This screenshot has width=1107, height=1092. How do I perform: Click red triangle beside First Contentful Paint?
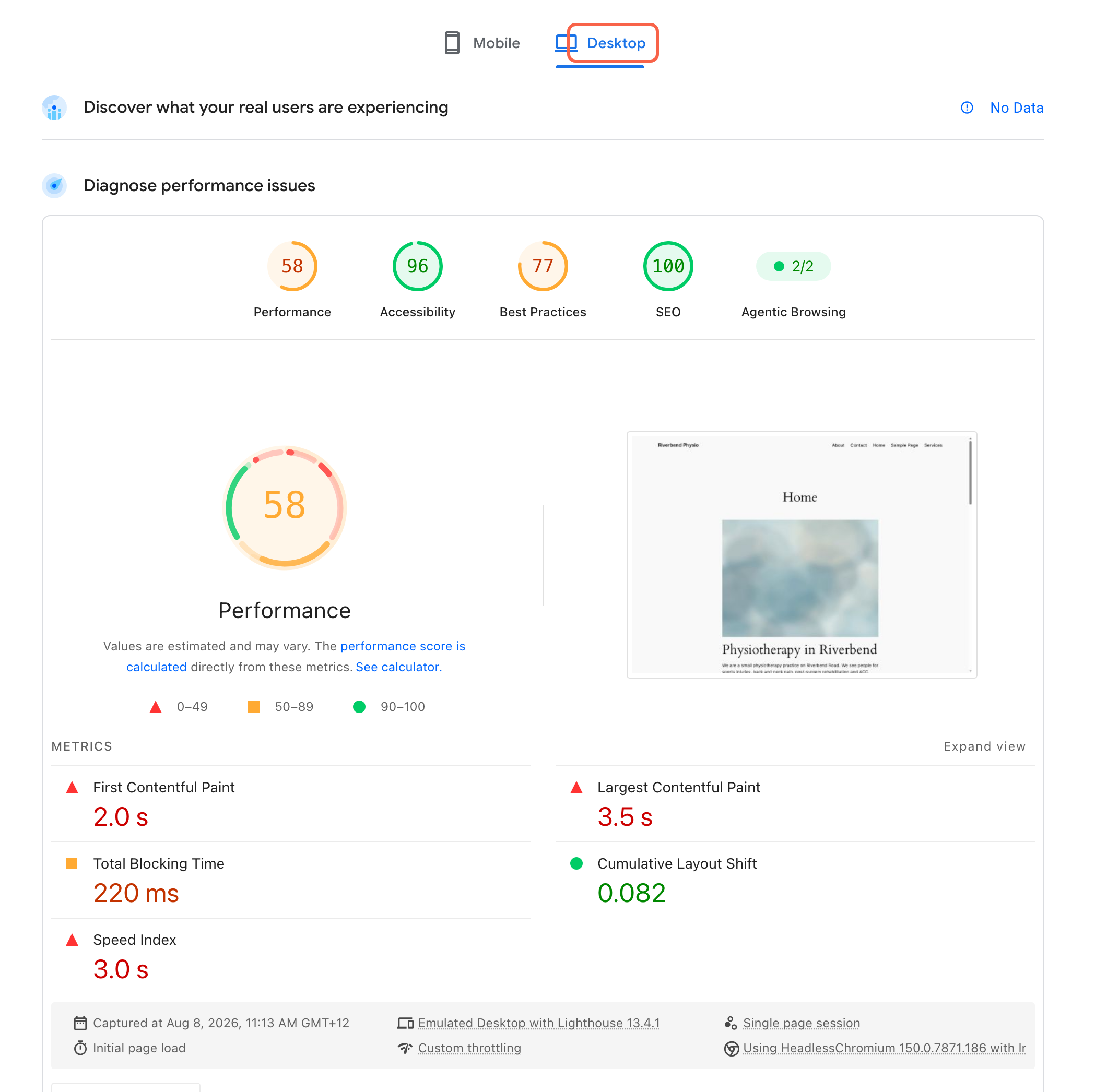pos(72,787)
